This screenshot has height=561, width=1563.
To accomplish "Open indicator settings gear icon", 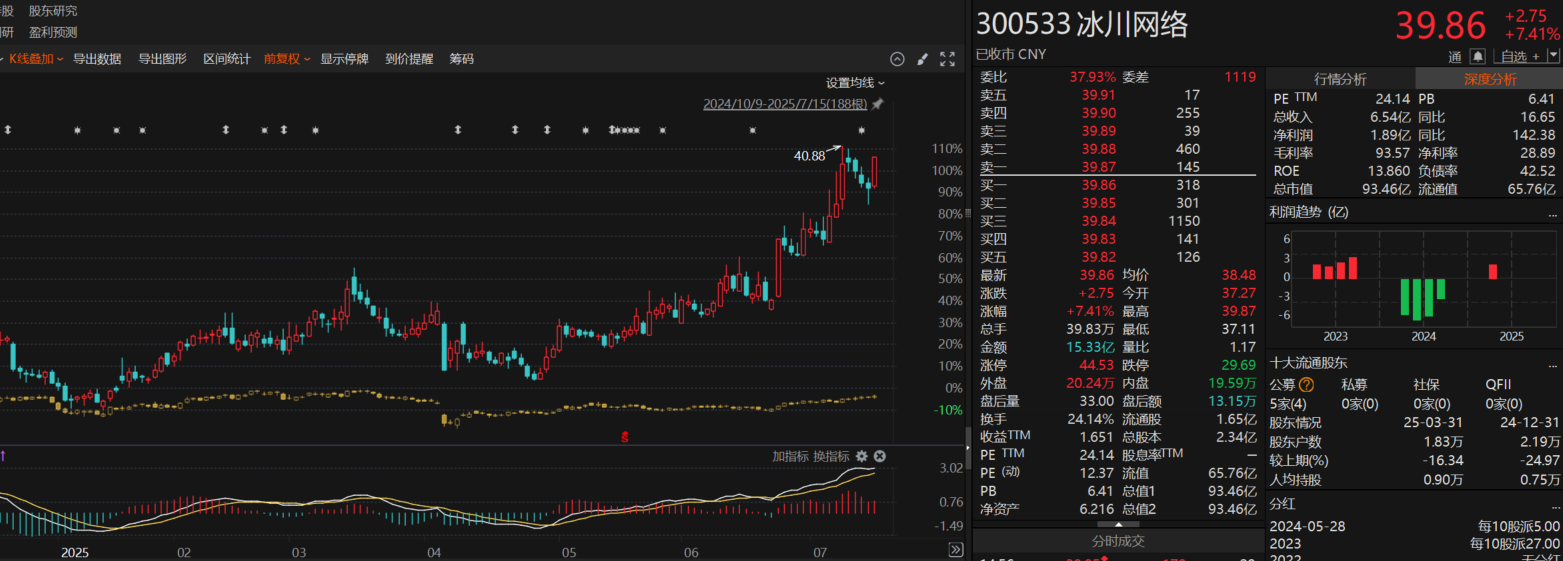I will click(x=861, y=456).
